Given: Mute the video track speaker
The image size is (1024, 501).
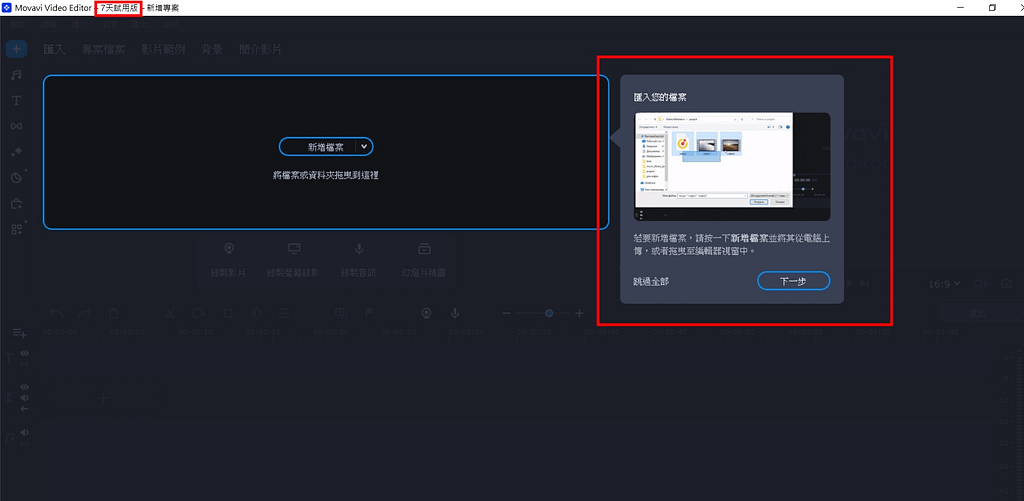Looking at the screenshot, I should (x=25, y=398).
